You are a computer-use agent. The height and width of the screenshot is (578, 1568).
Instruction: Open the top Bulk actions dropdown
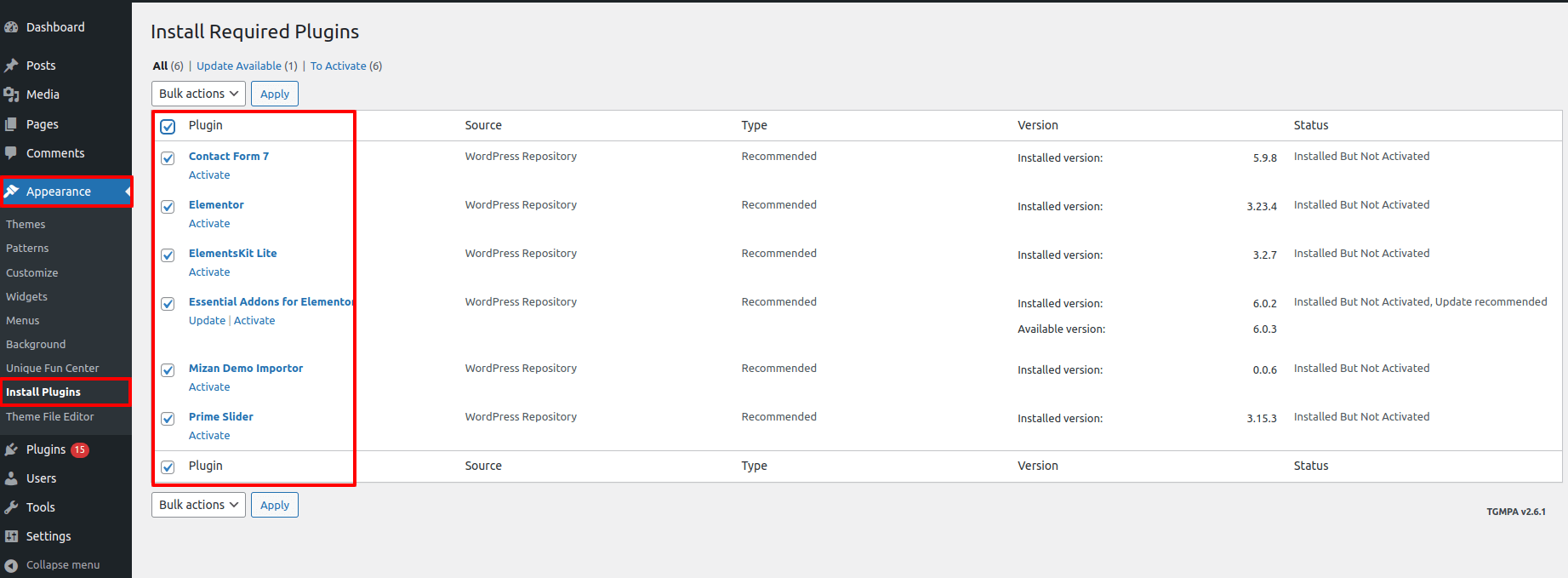coord(198,94)
